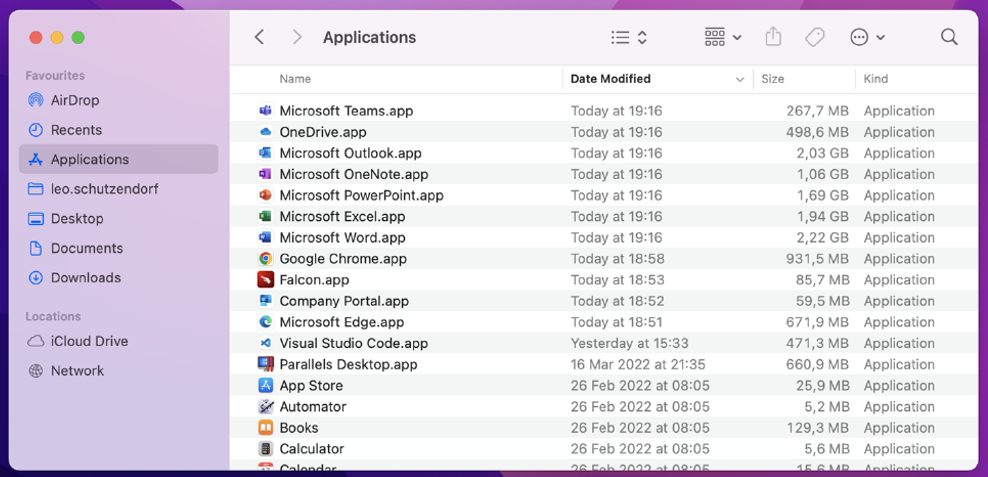This screenshot has width=988, height=477.
Task: Click the Parallels Desktop icon
Action: [x=265, y=364]
